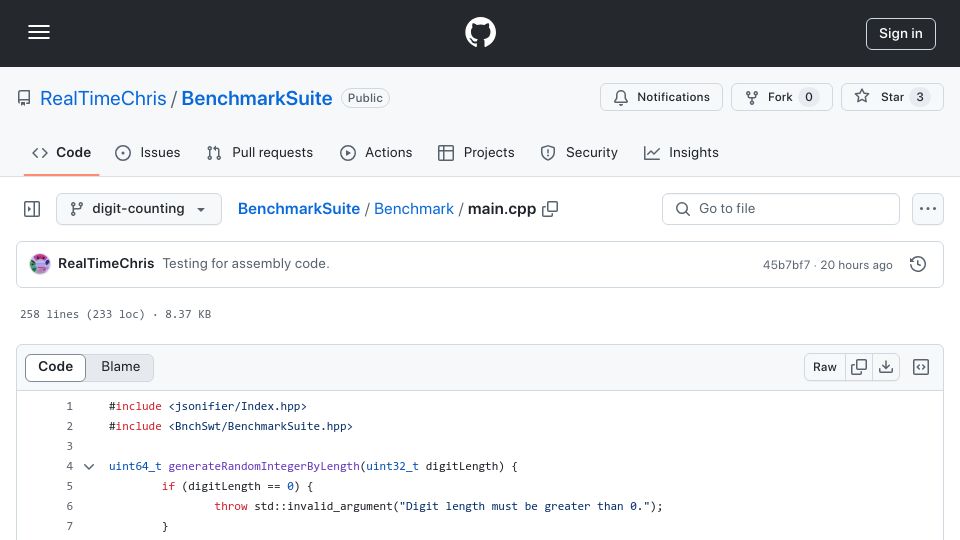Open the digit-counting branch dropdown
This screenshot has width=960, height=540.
tap(139, 209)
